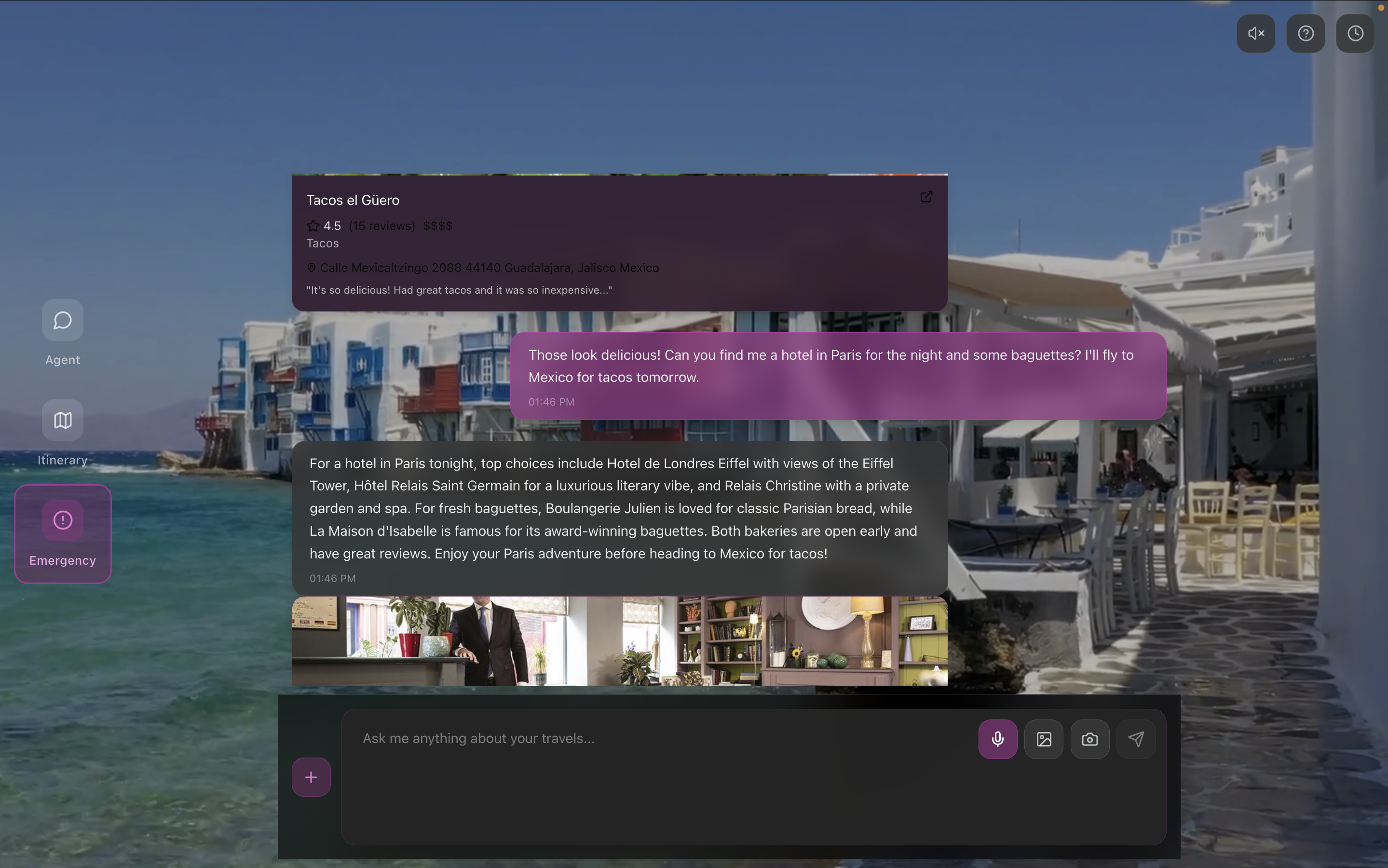This screenshot has height=868, width=1388.
Task: Switch to the Itinerary tab
Action: click(x=62, y=434)
